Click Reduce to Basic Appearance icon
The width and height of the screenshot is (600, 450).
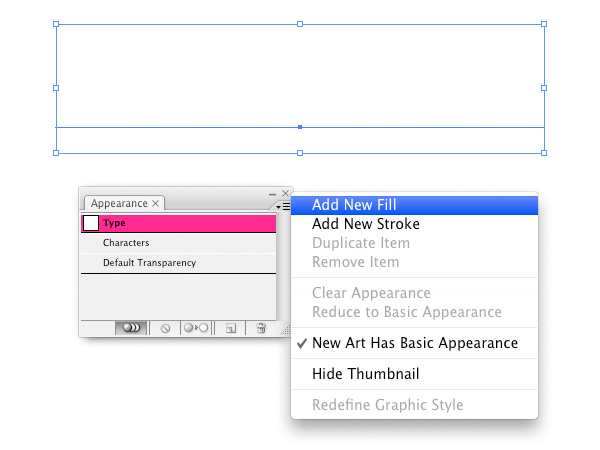tap(195, 327)
